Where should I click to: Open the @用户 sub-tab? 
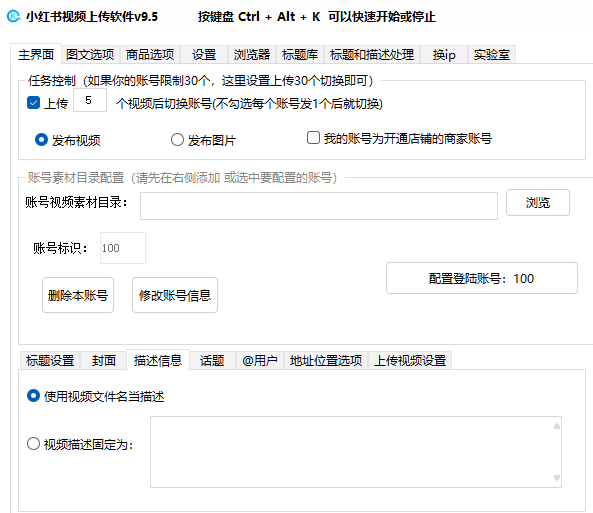coord(260,361)
